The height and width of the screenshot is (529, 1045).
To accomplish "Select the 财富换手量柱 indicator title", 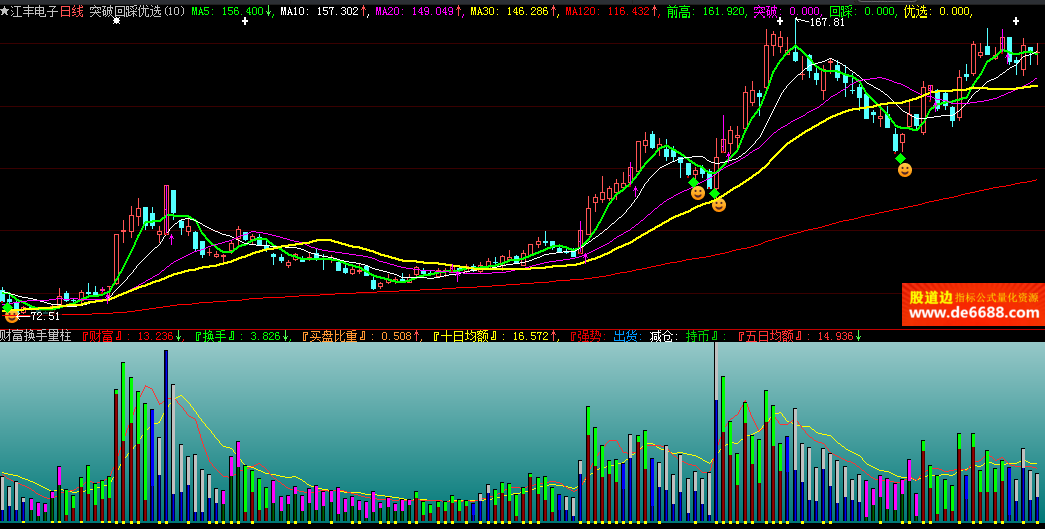I will coord(36,336).
